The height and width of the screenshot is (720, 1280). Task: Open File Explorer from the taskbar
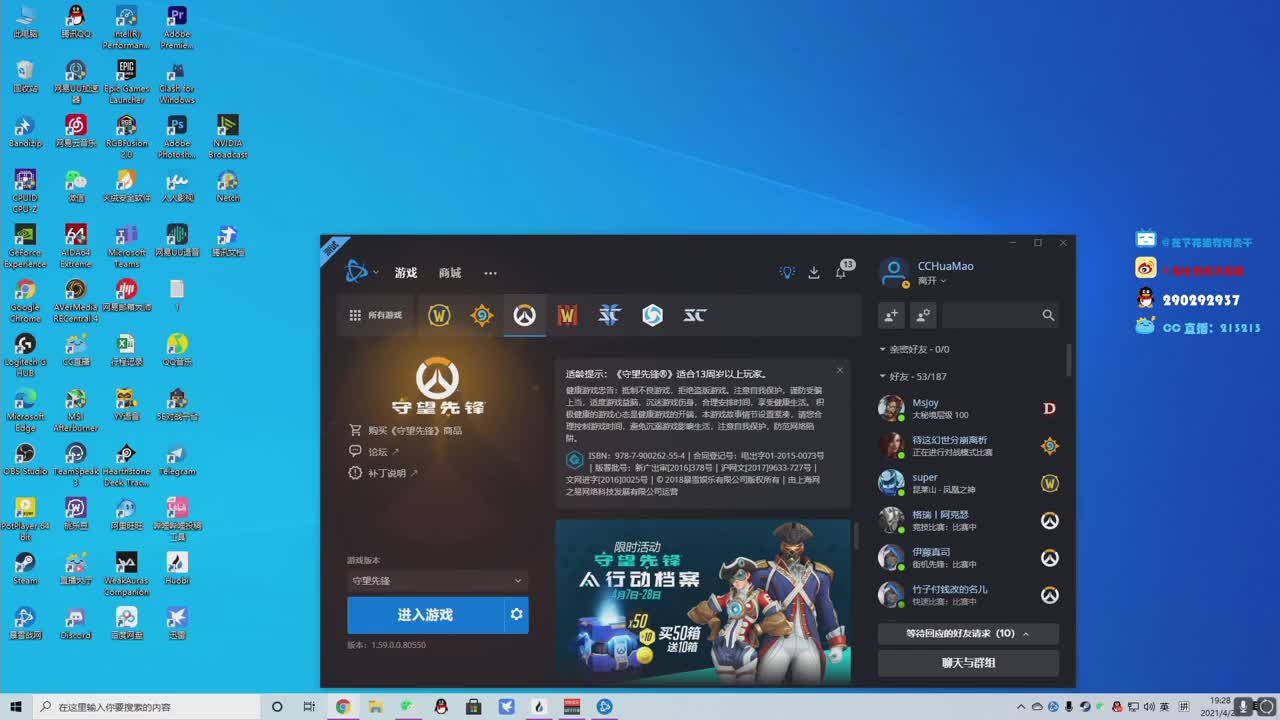376,707
